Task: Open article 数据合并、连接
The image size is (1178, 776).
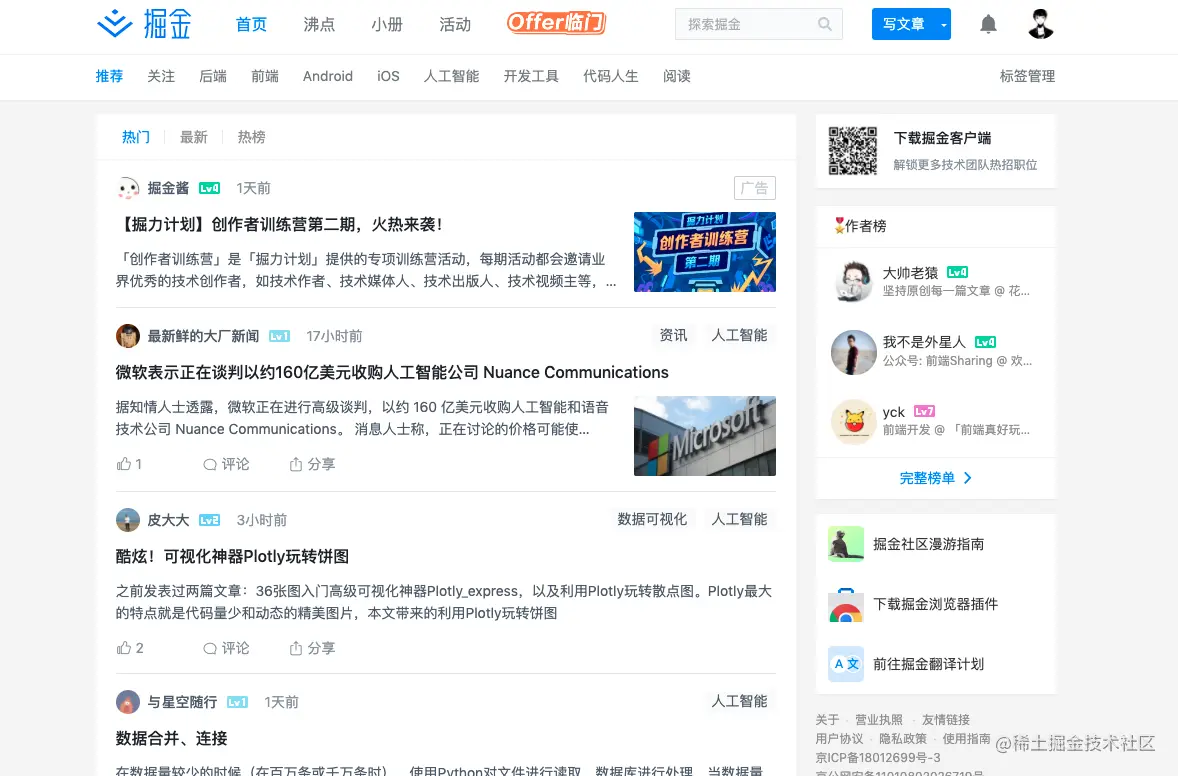Action: pos(171,738)
